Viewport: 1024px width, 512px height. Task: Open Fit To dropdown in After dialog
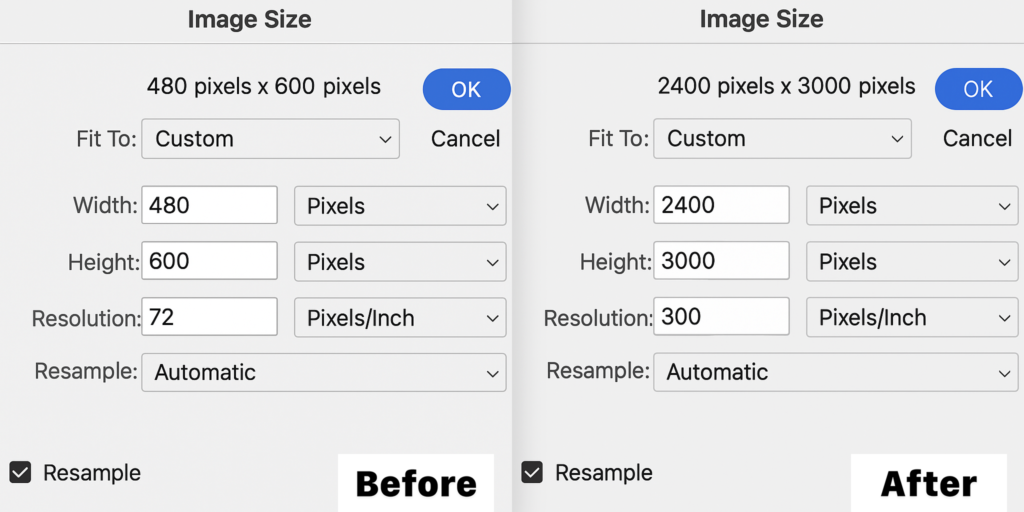(782, 139)
